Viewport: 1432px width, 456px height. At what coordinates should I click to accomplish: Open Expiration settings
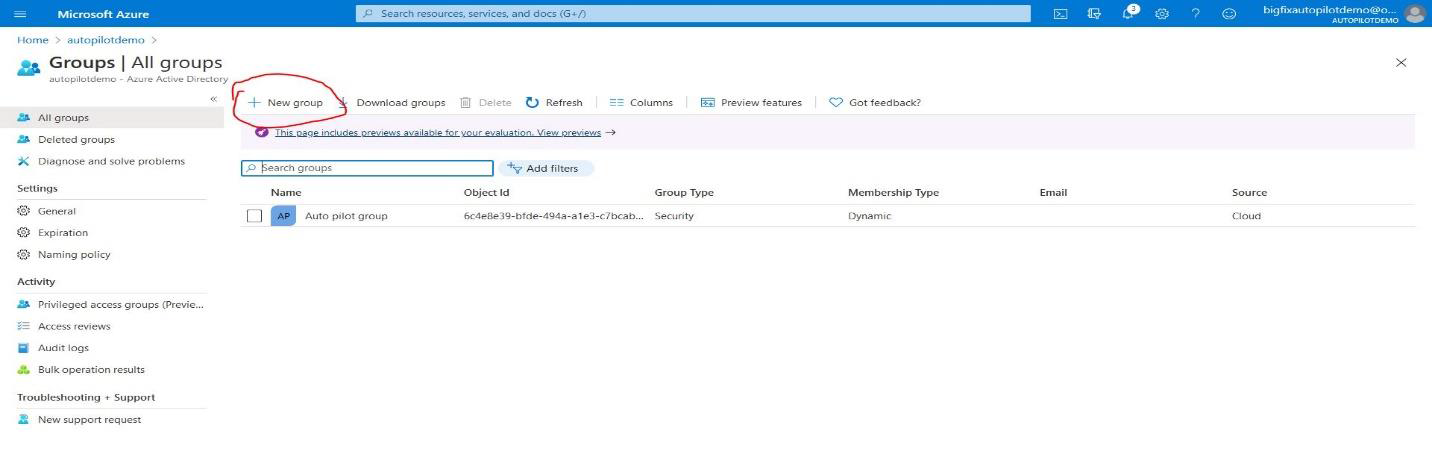[x=63, y=233]
